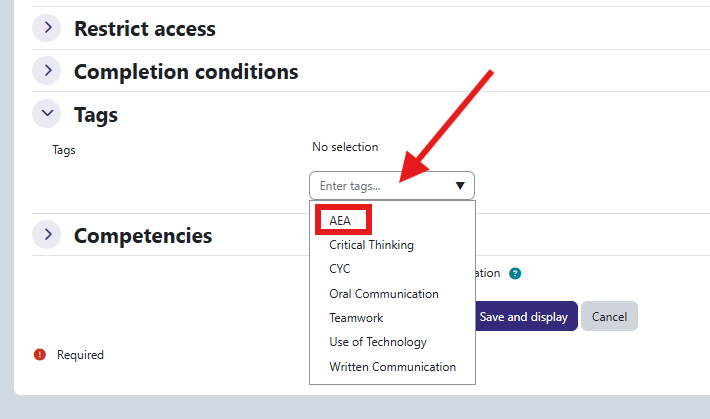Screen dimensions: 710x419
Task: Choose the Use of Technology tag
Action: [x=378, y=342]
